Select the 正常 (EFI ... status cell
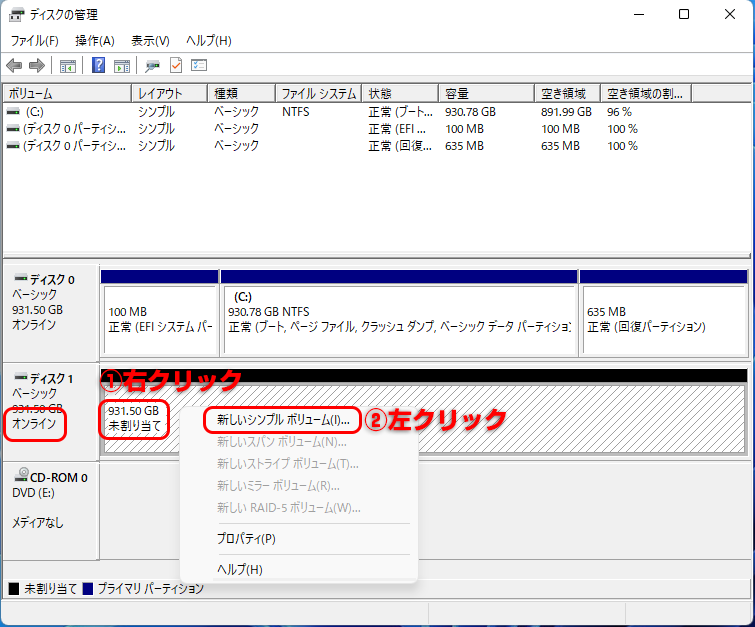755x627 pixels. pyautogui.click(x=397, y=129)
